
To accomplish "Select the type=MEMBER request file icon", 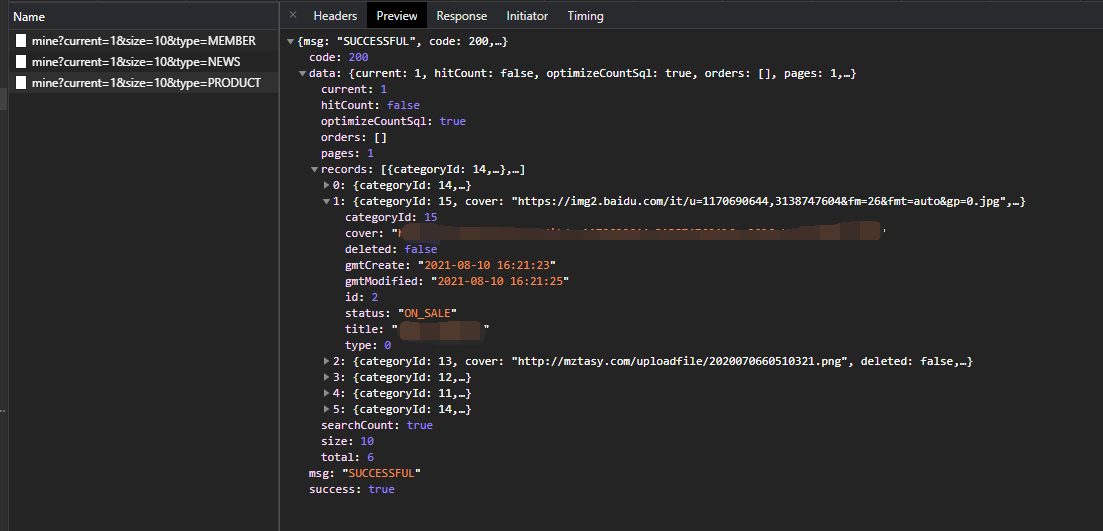I will point(21,41).
